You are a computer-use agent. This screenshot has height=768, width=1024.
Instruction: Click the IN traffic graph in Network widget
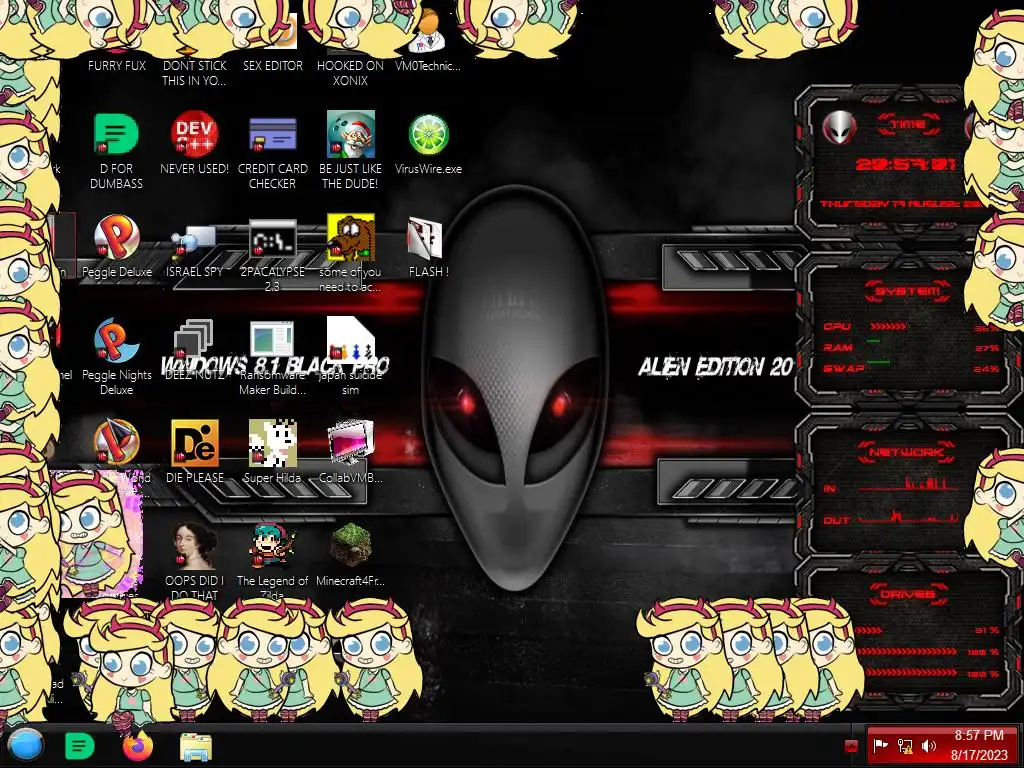(908, 484)
